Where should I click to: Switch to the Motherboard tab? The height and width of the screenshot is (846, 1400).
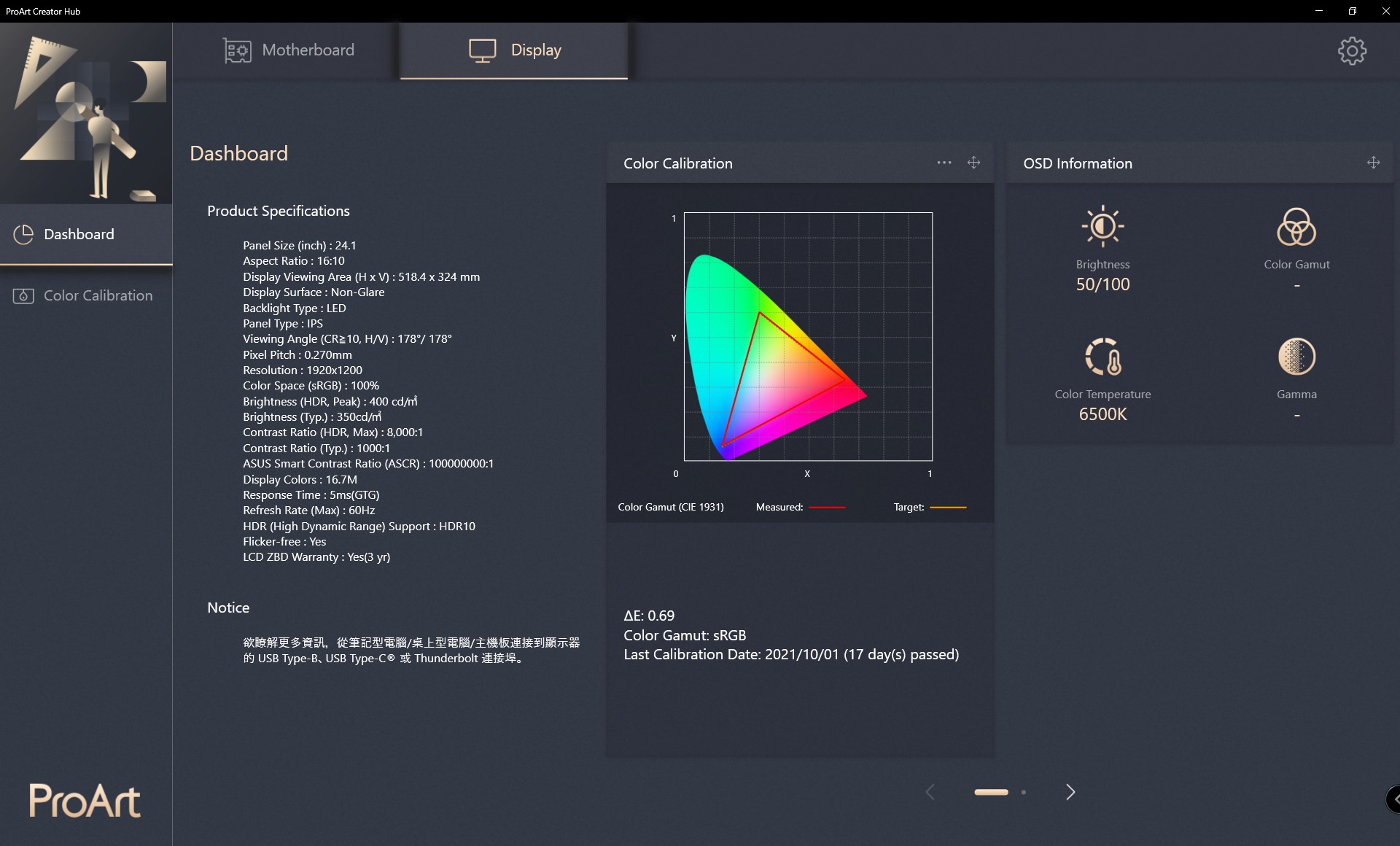pos(290,50)
